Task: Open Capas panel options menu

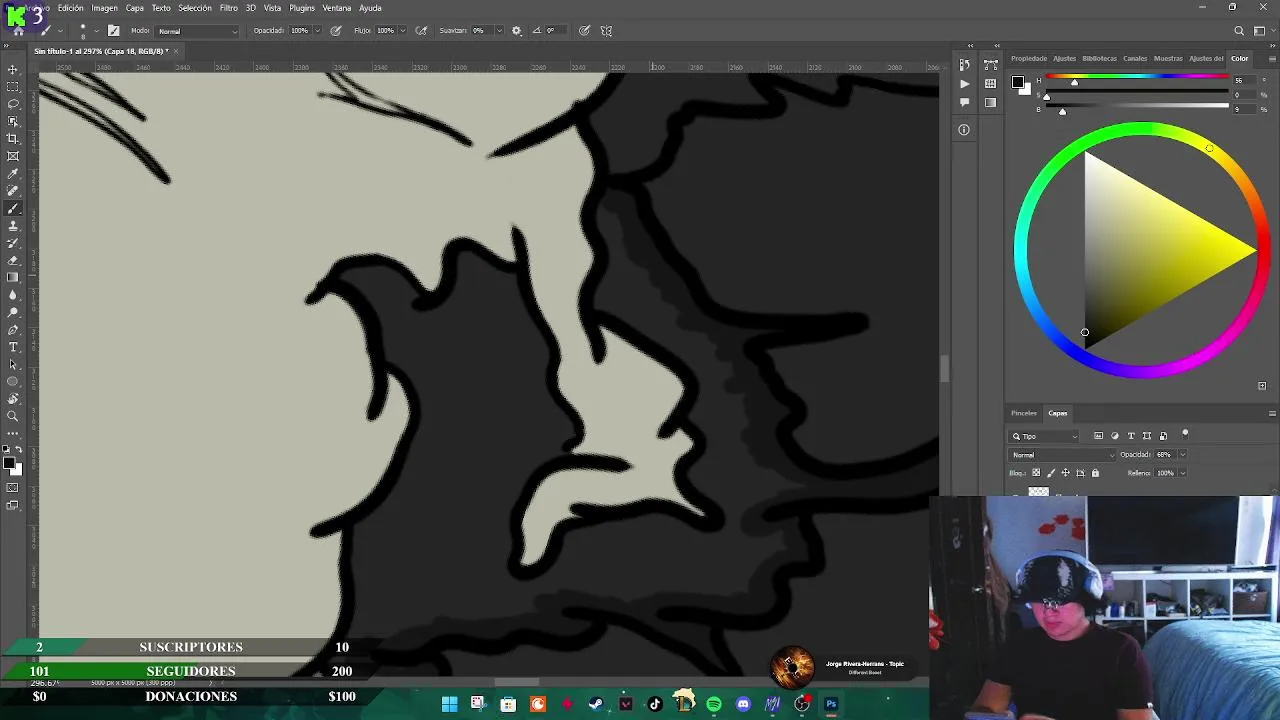Action: [x=1272, y=413]
